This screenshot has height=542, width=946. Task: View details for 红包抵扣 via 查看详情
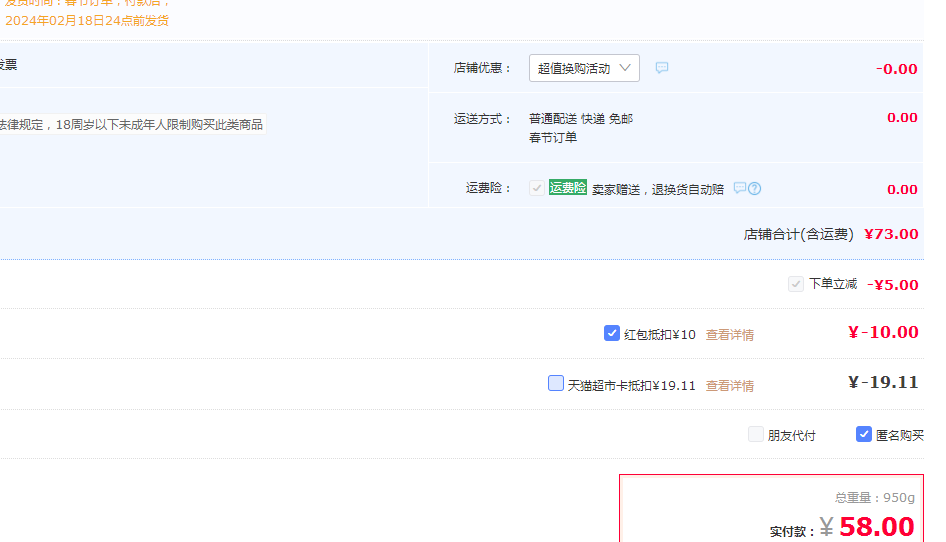[x=729, y=334]
